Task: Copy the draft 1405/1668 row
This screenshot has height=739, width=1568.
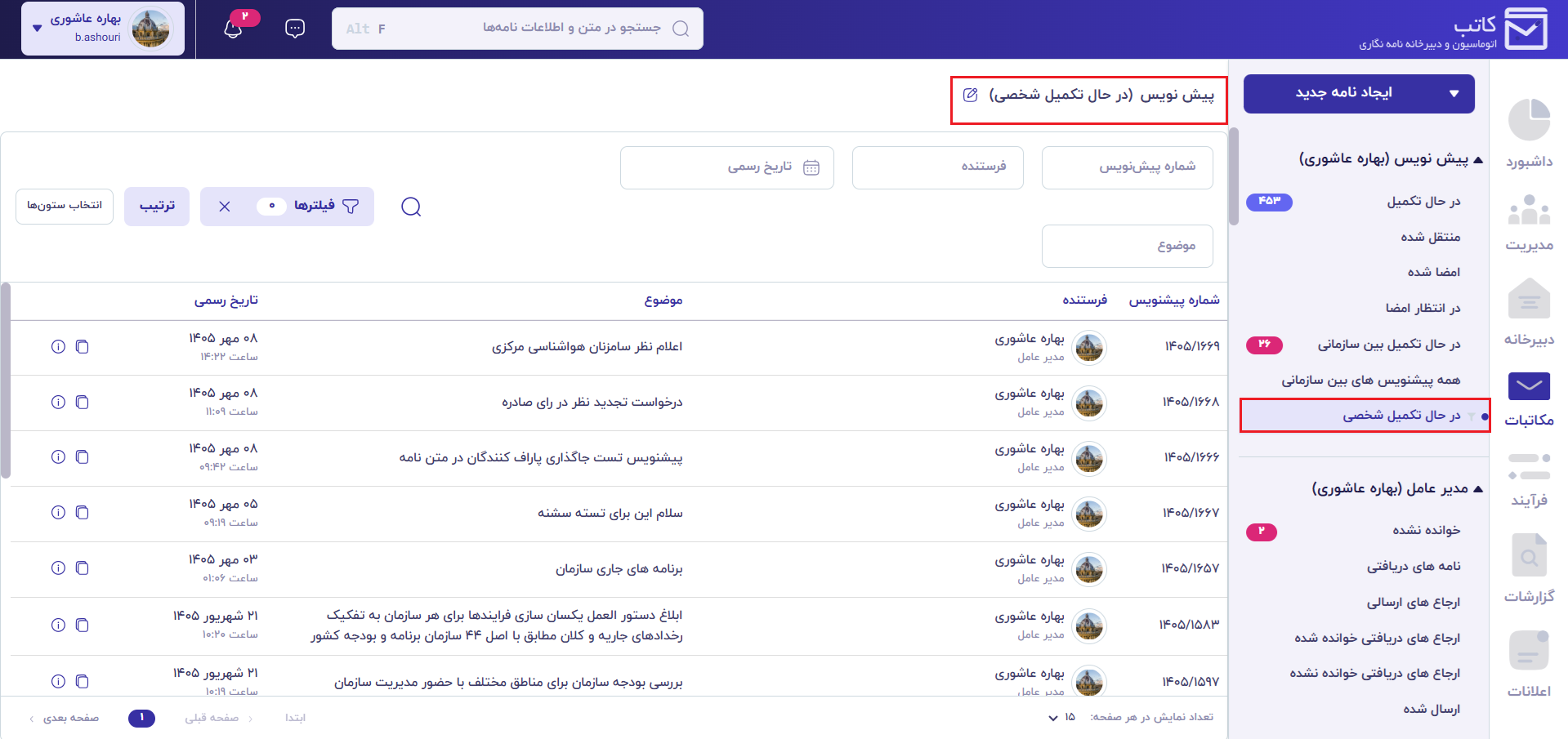Action: (x=82, y=402)
